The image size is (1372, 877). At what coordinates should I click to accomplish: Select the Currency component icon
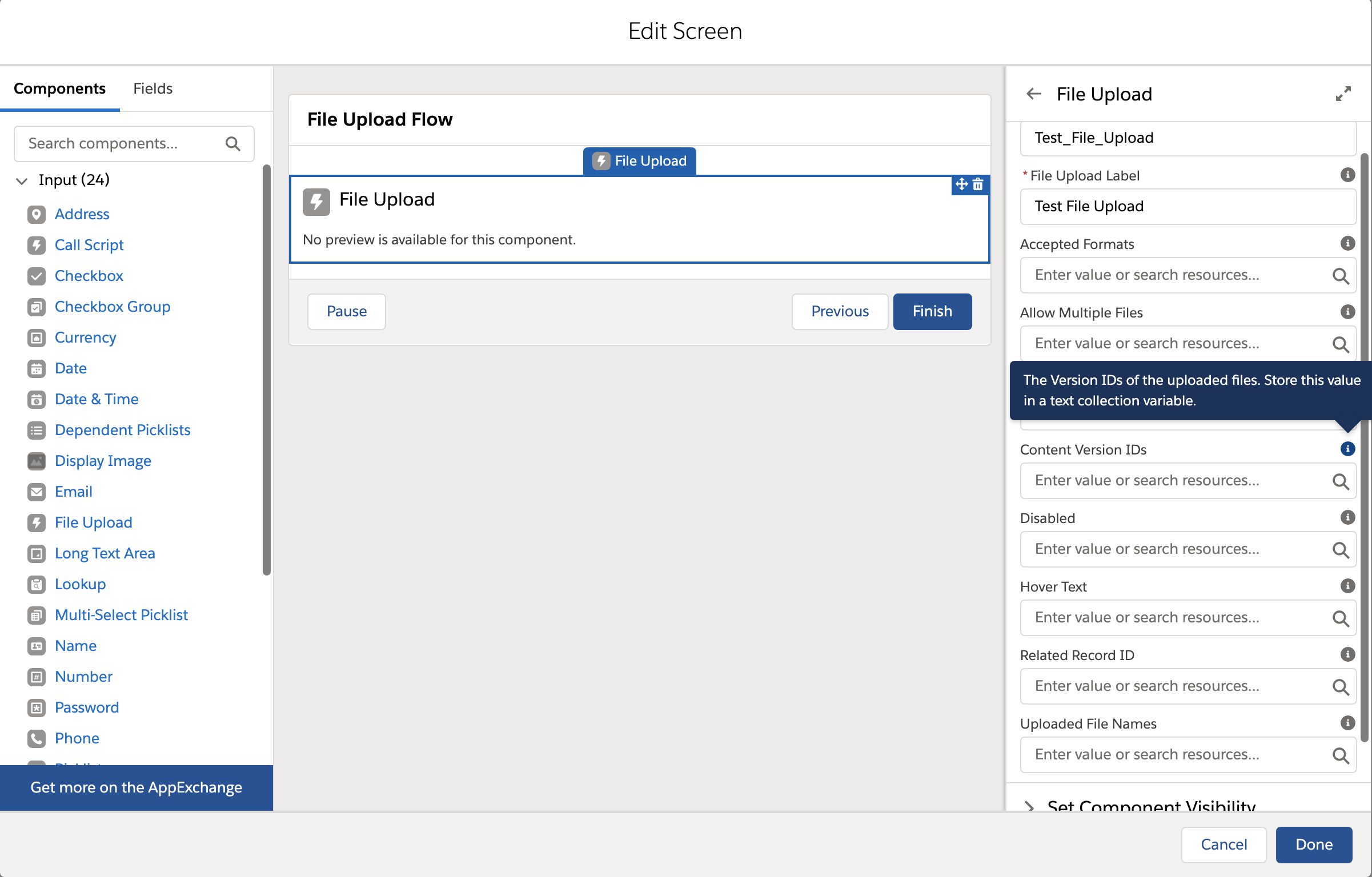click(36, 337)
